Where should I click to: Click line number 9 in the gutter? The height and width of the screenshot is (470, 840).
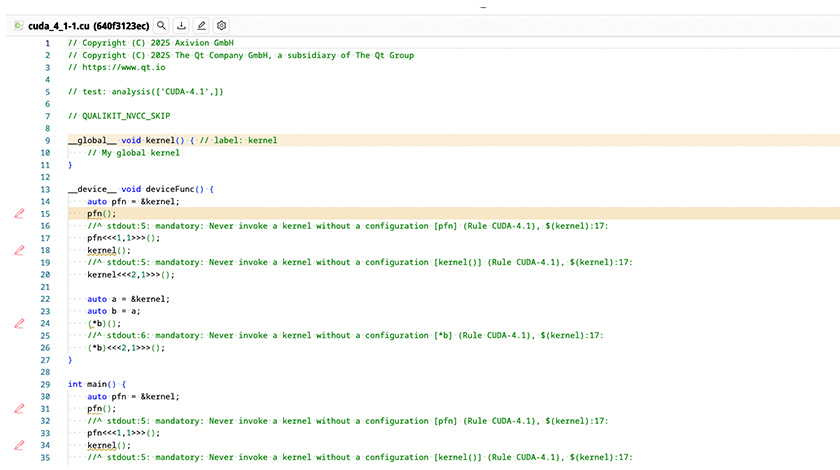coord(46,140)
